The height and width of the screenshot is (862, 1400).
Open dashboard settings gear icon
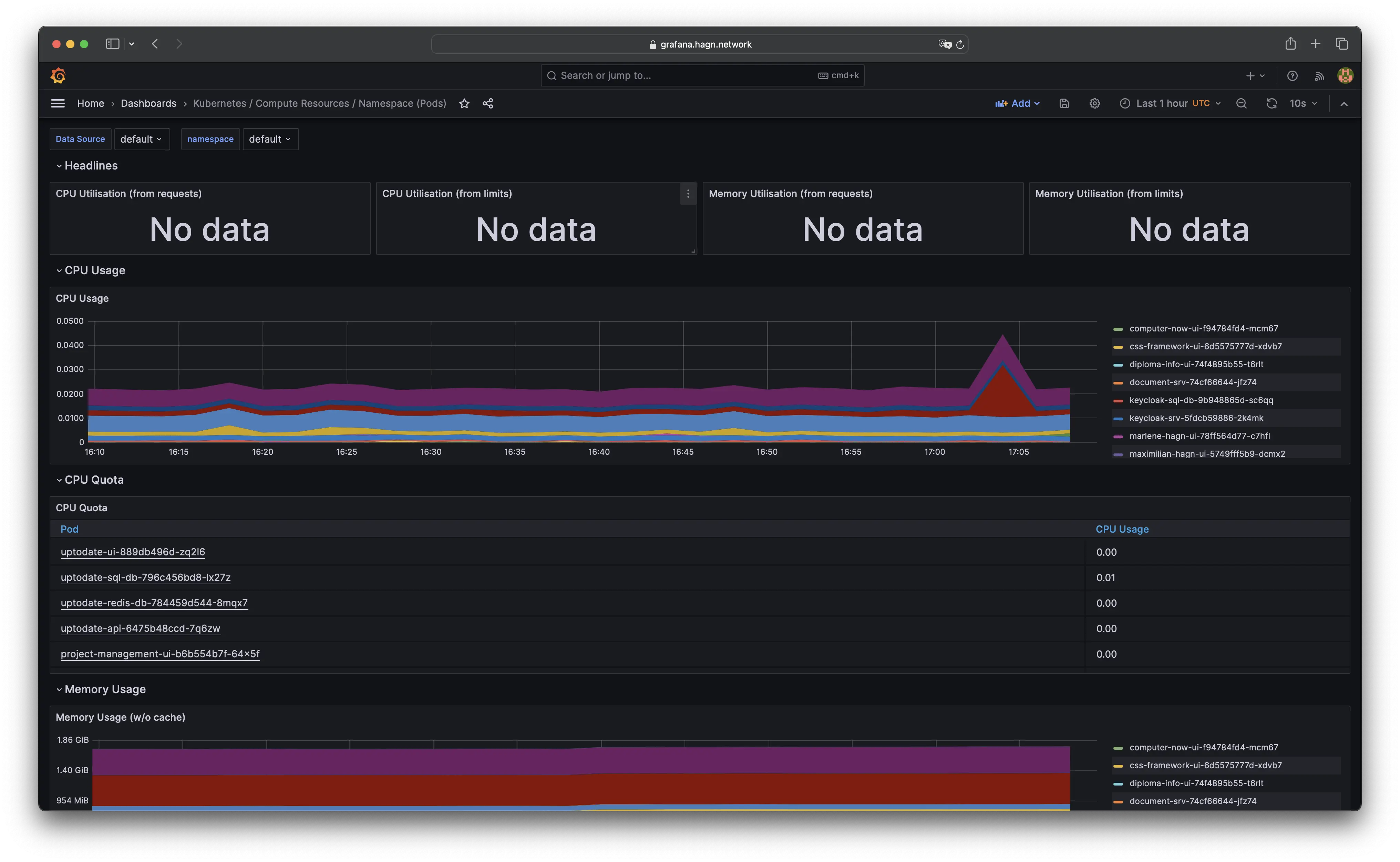pyautogui.click(x=1094, y=103)
